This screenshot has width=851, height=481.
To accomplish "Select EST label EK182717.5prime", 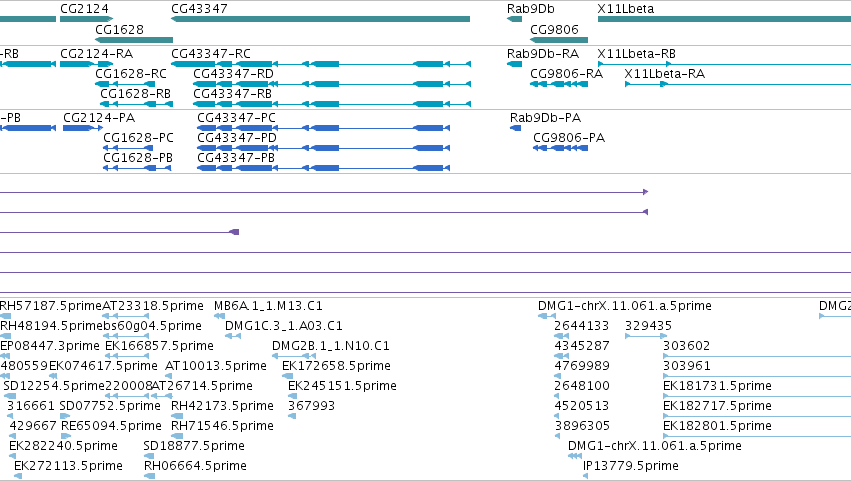I will (717, 406).
